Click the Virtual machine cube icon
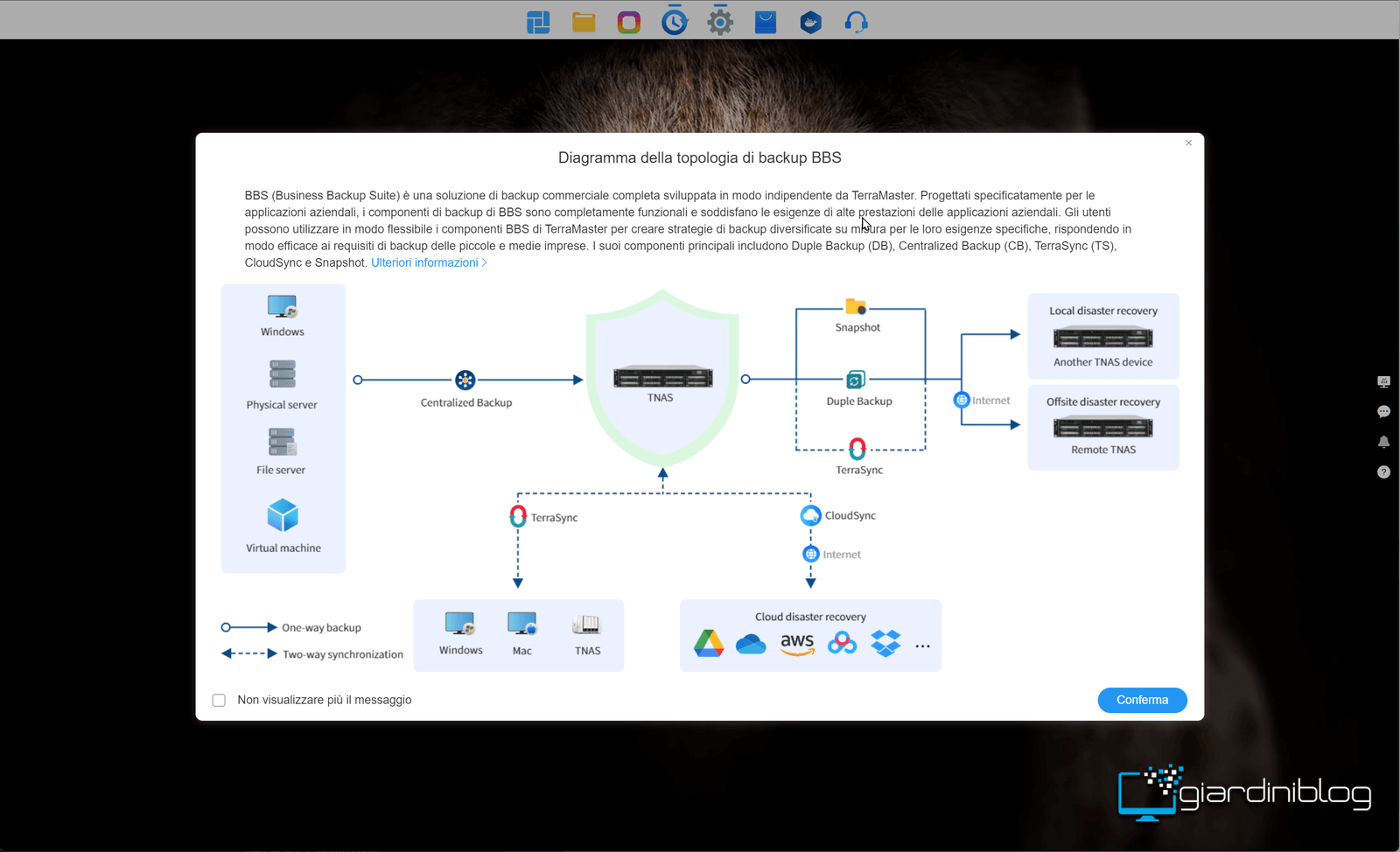Image resolution: width=1400 pixels, height=852 pixels. (x=283, y=515)
